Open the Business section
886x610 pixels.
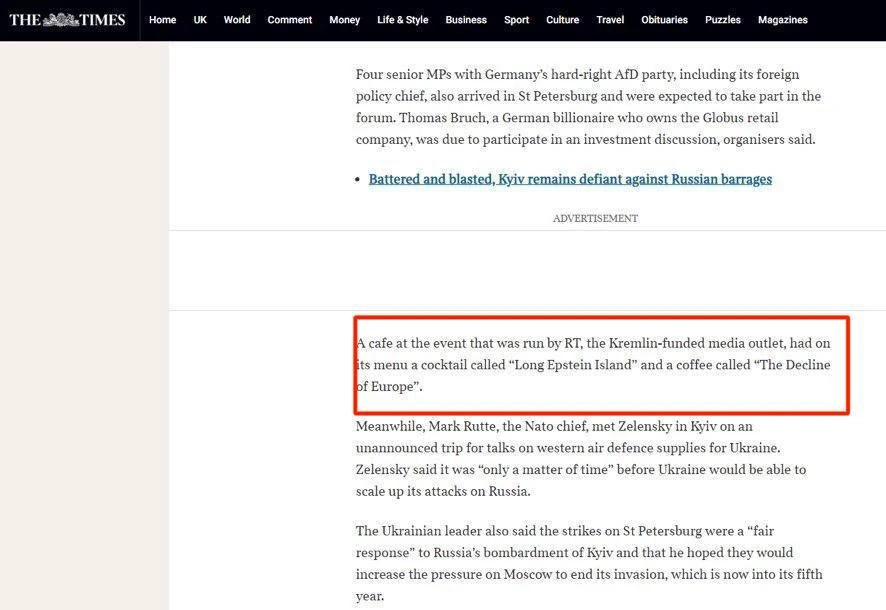(466, 20)
